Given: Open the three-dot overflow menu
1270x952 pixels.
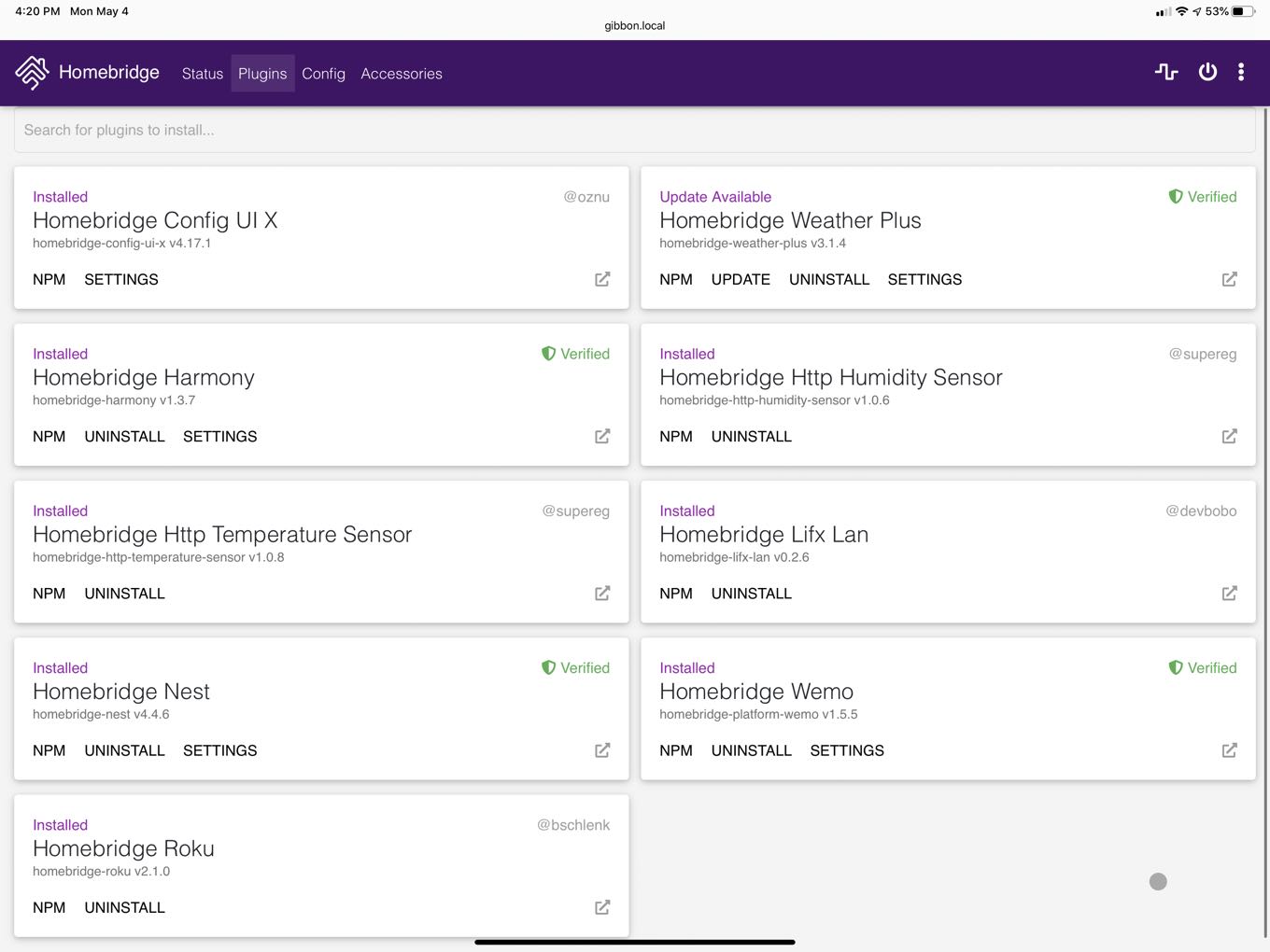Looking at the screenshot, I should coord(1241,72).
